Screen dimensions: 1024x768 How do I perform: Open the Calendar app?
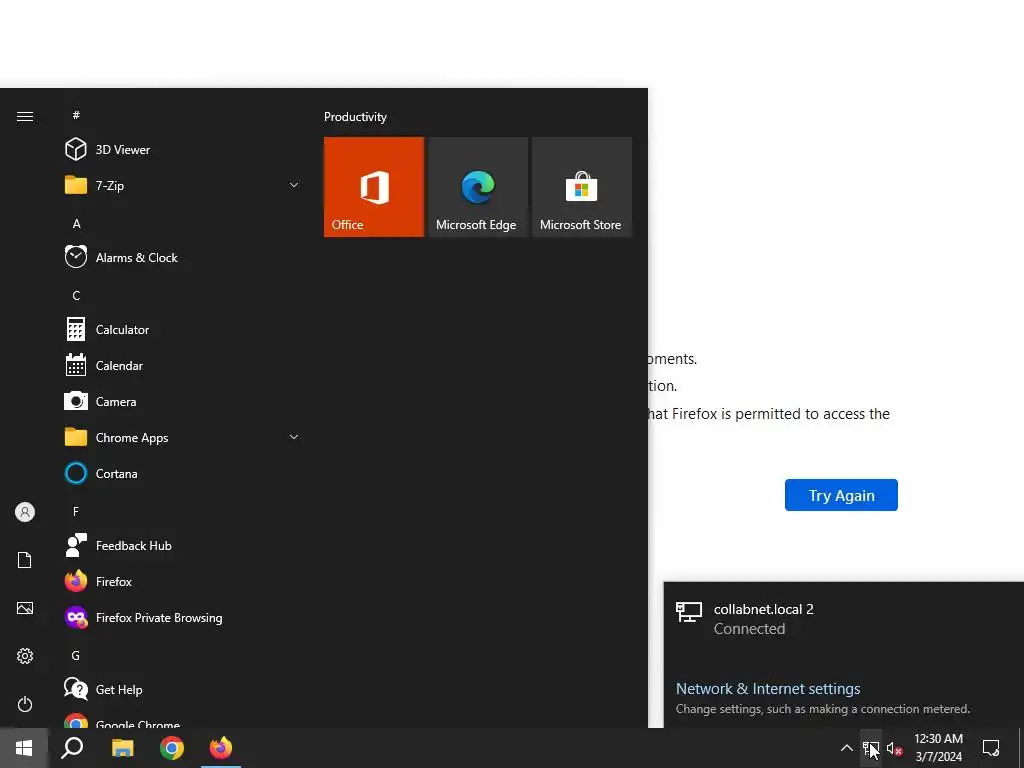182,366
